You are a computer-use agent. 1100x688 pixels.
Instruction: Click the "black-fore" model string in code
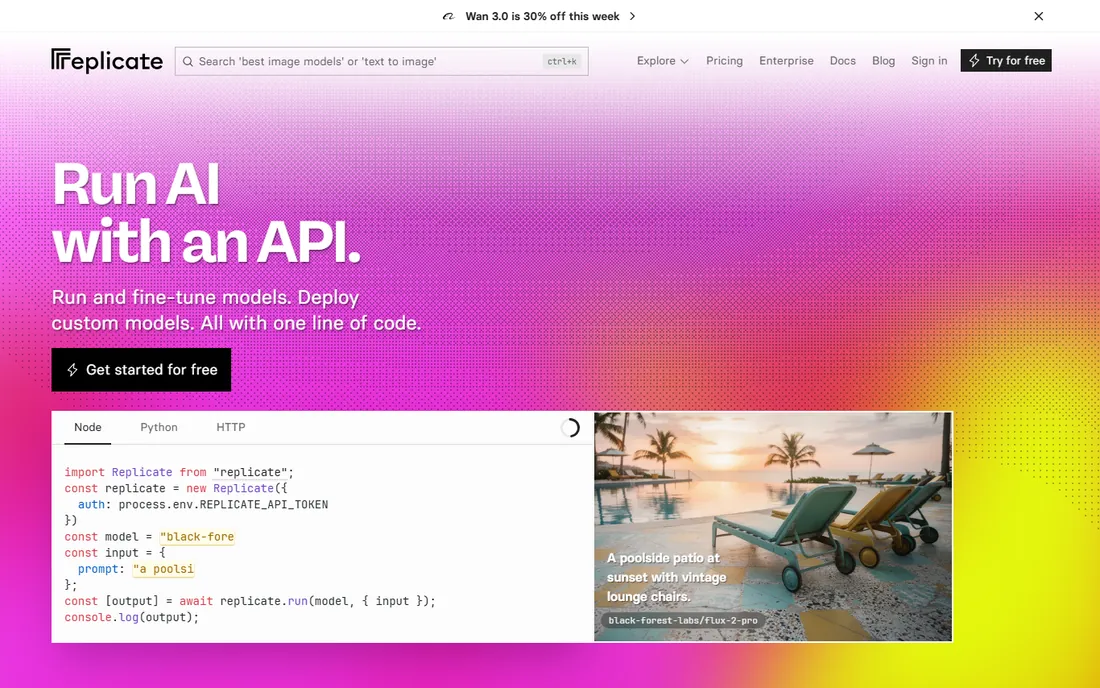coord(196,537)
